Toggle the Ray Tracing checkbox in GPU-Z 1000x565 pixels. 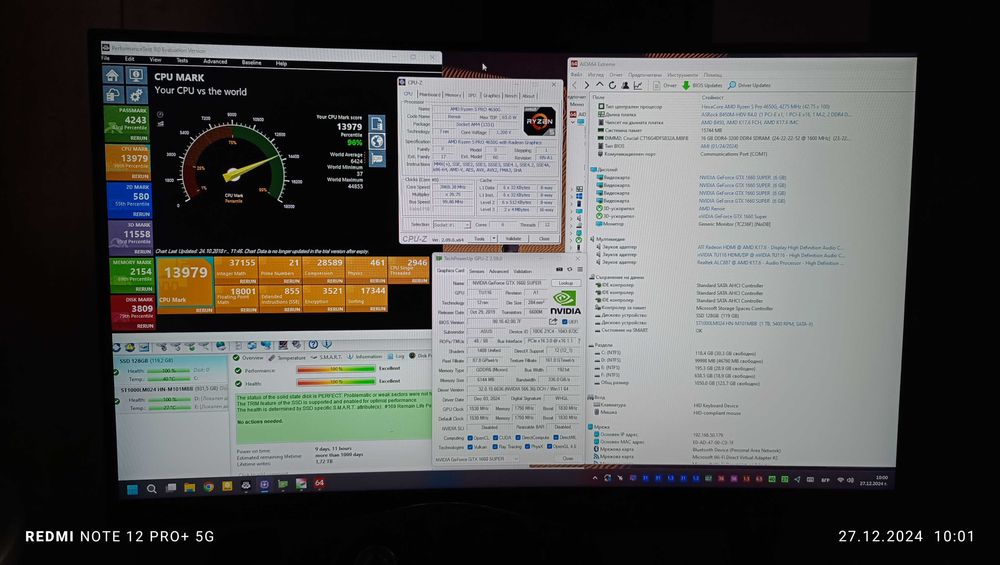[x=494, y=447]
